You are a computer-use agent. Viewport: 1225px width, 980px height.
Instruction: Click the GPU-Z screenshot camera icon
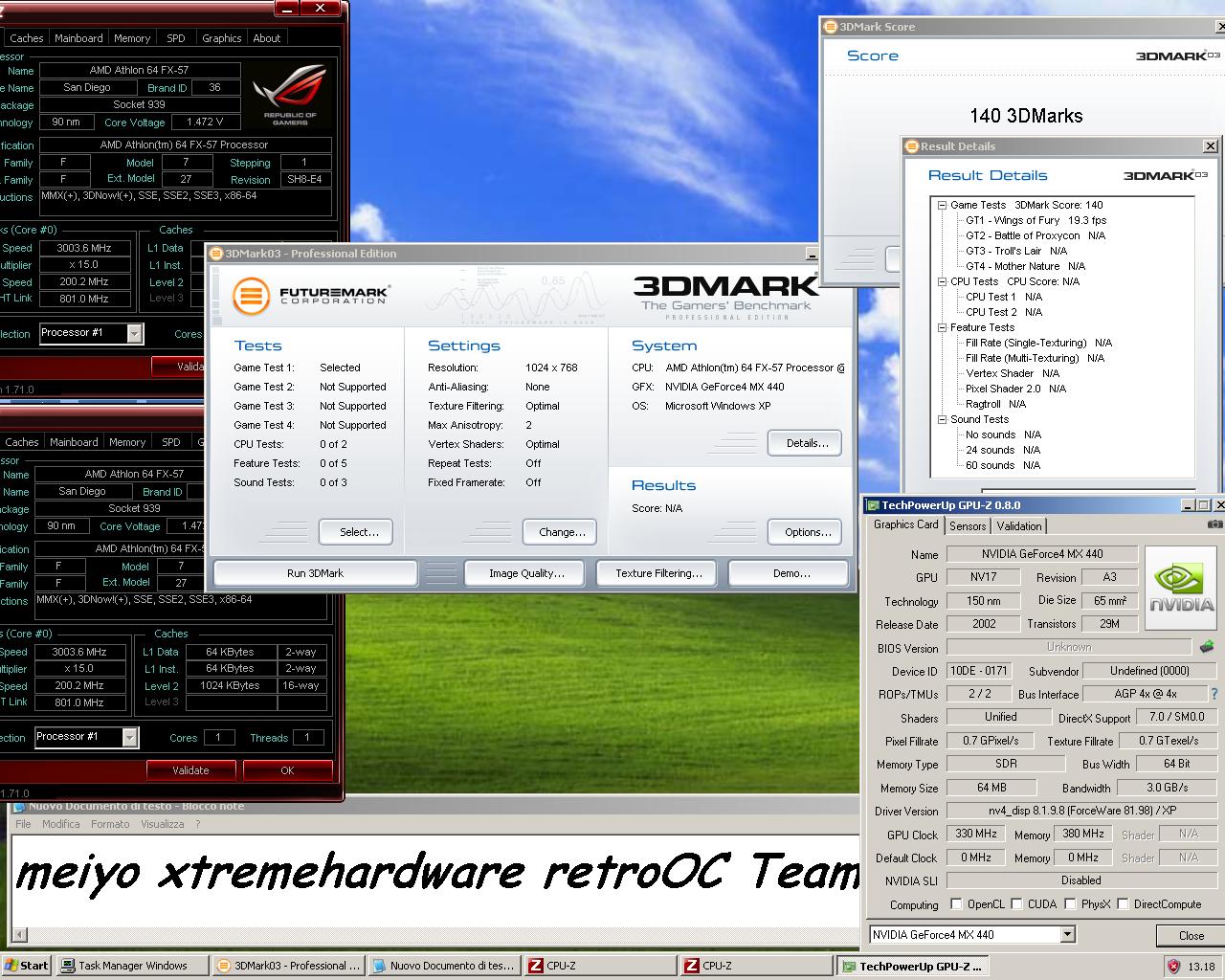click(1214, 524)
